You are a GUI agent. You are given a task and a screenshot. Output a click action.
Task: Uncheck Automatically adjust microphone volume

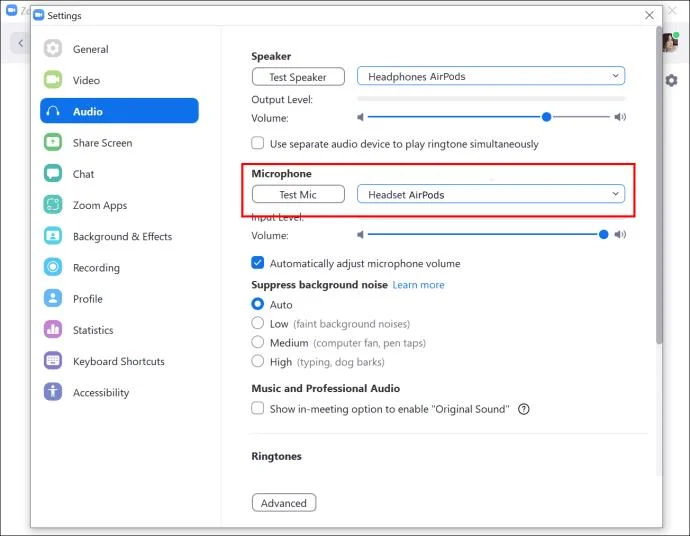pyautogui.click(x=257, y=263)
